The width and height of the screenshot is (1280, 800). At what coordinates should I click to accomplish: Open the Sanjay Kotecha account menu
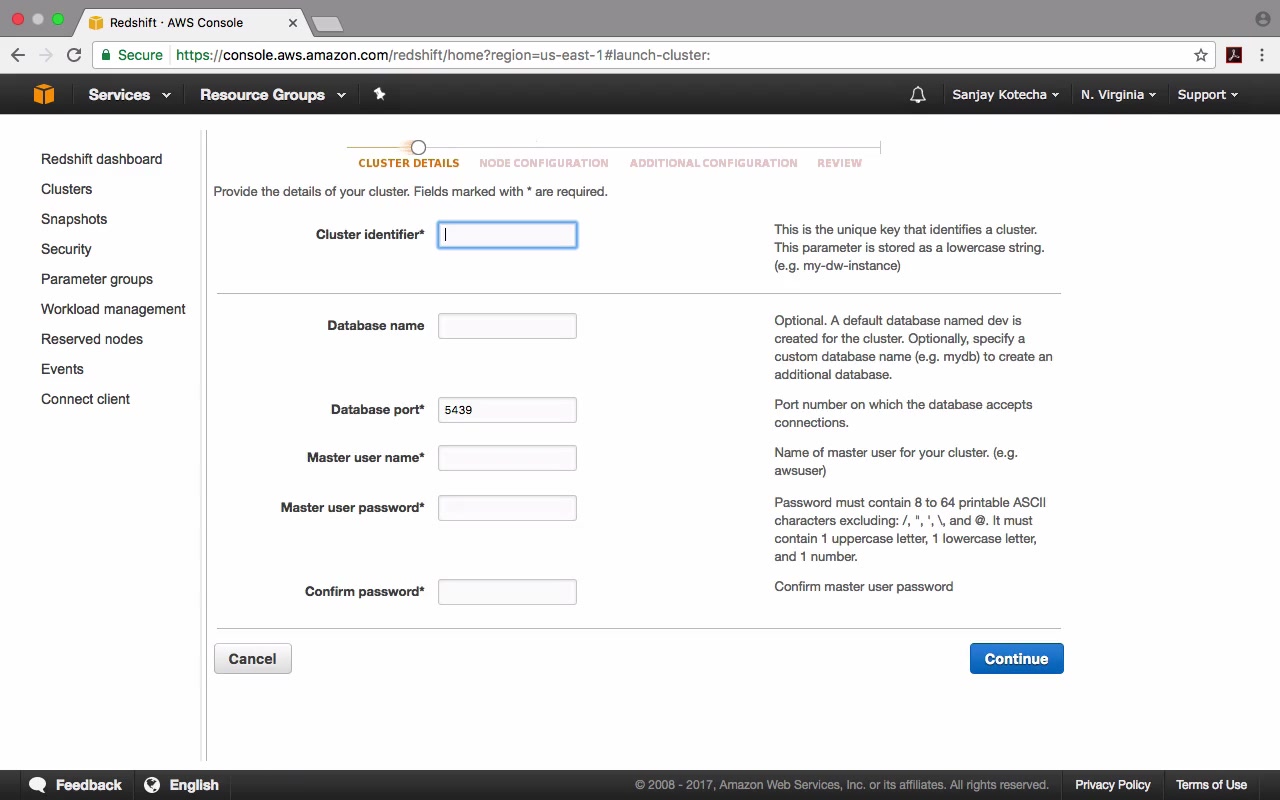tap(1005, 95)
